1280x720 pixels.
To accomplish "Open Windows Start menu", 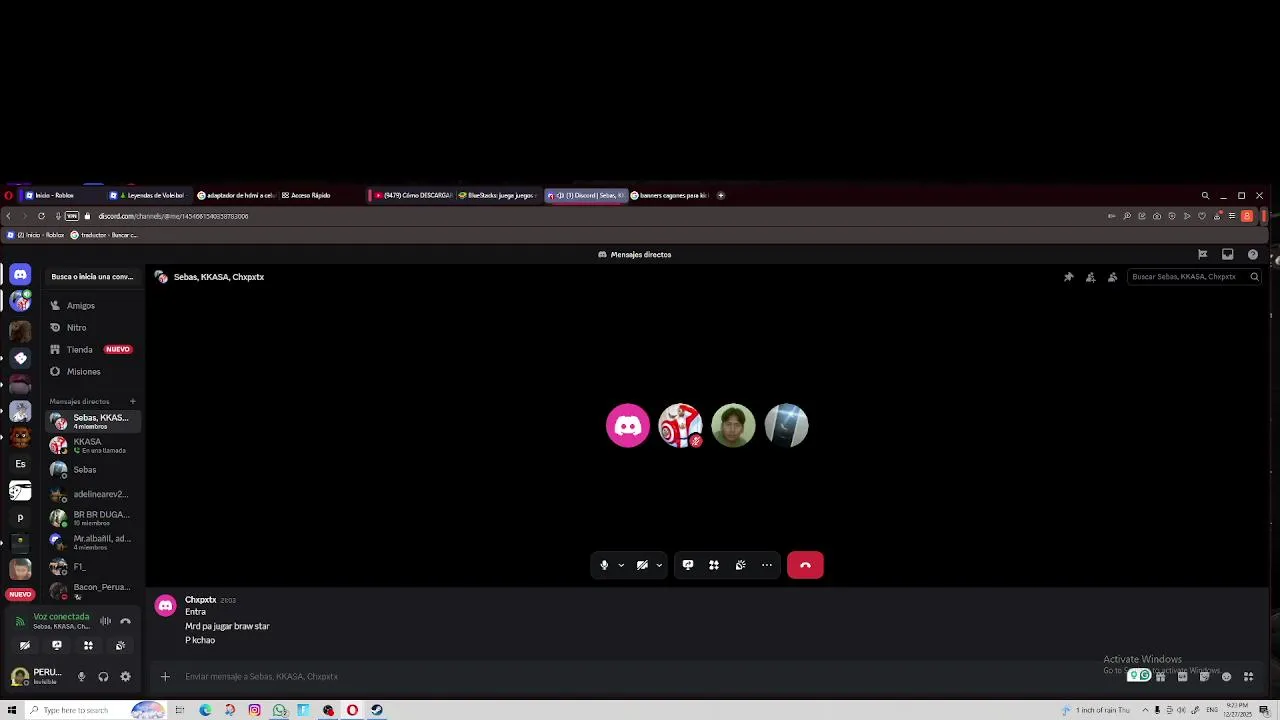I will [12, 710].
